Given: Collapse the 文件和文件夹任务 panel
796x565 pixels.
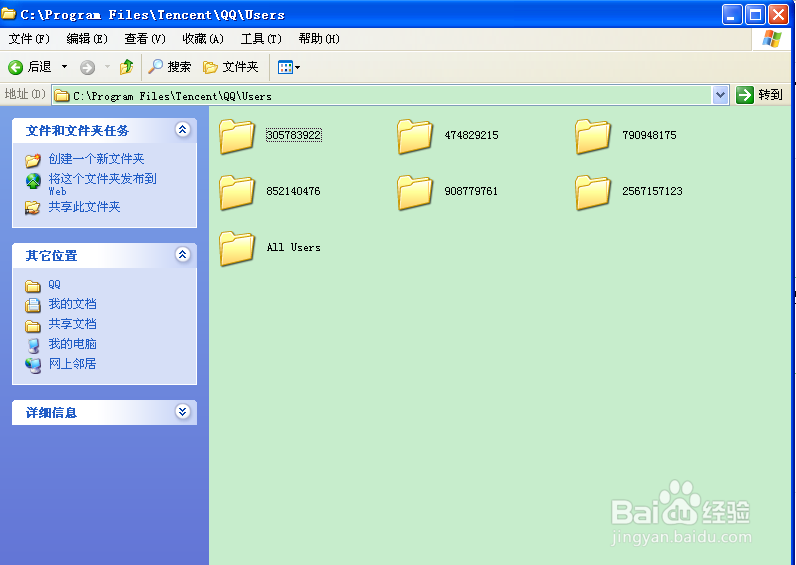Looking at the screenshot, I should tap(182, 130).
